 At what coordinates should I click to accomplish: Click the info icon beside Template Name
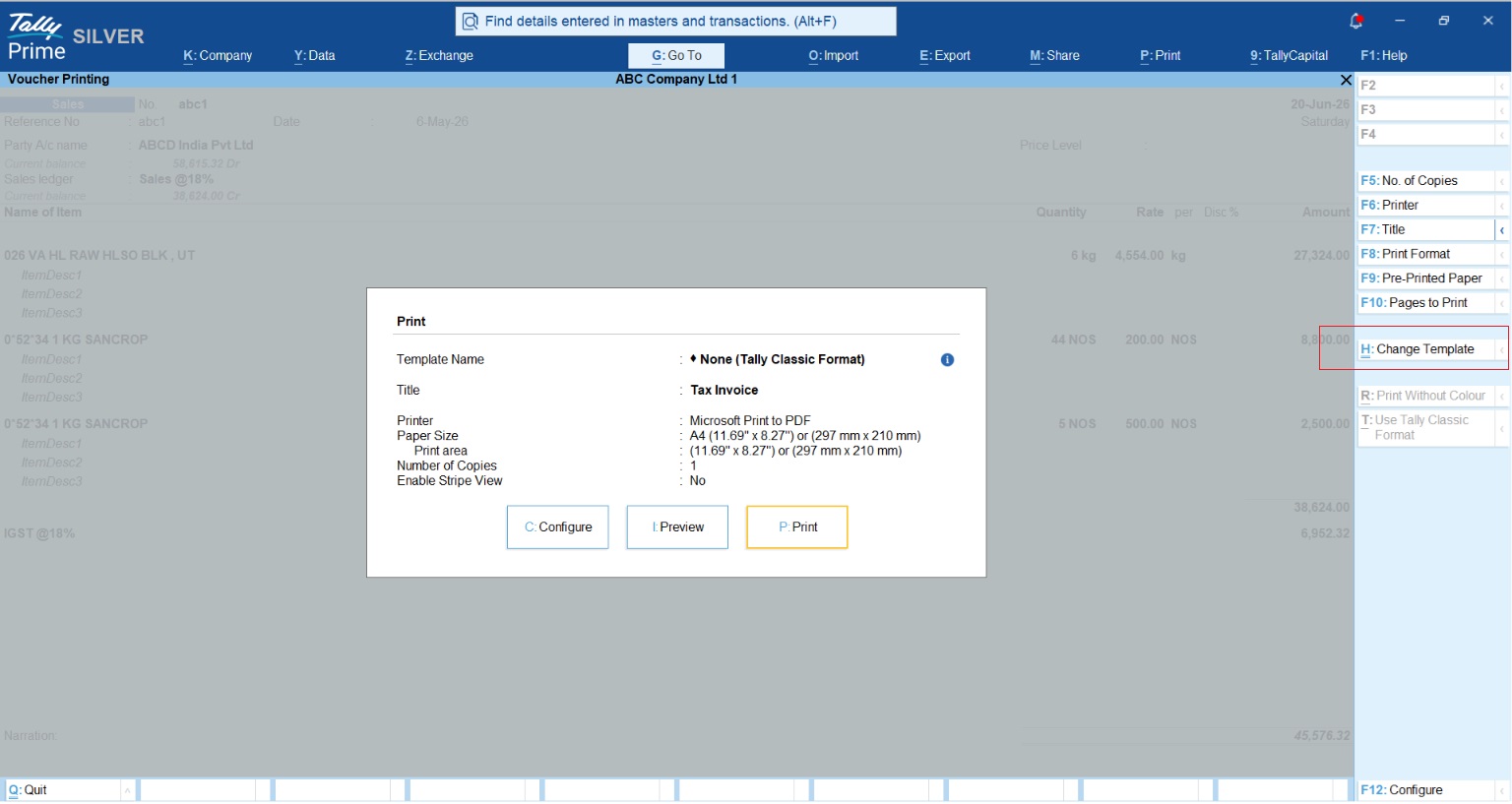(x=947, y=360)
